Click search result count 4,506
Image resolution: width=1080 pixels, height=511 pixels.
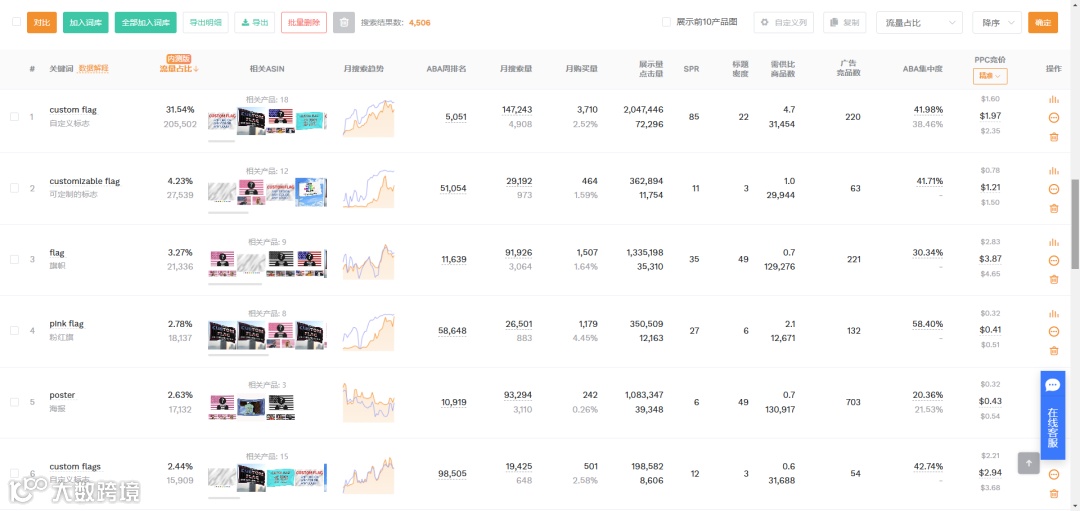419,23
